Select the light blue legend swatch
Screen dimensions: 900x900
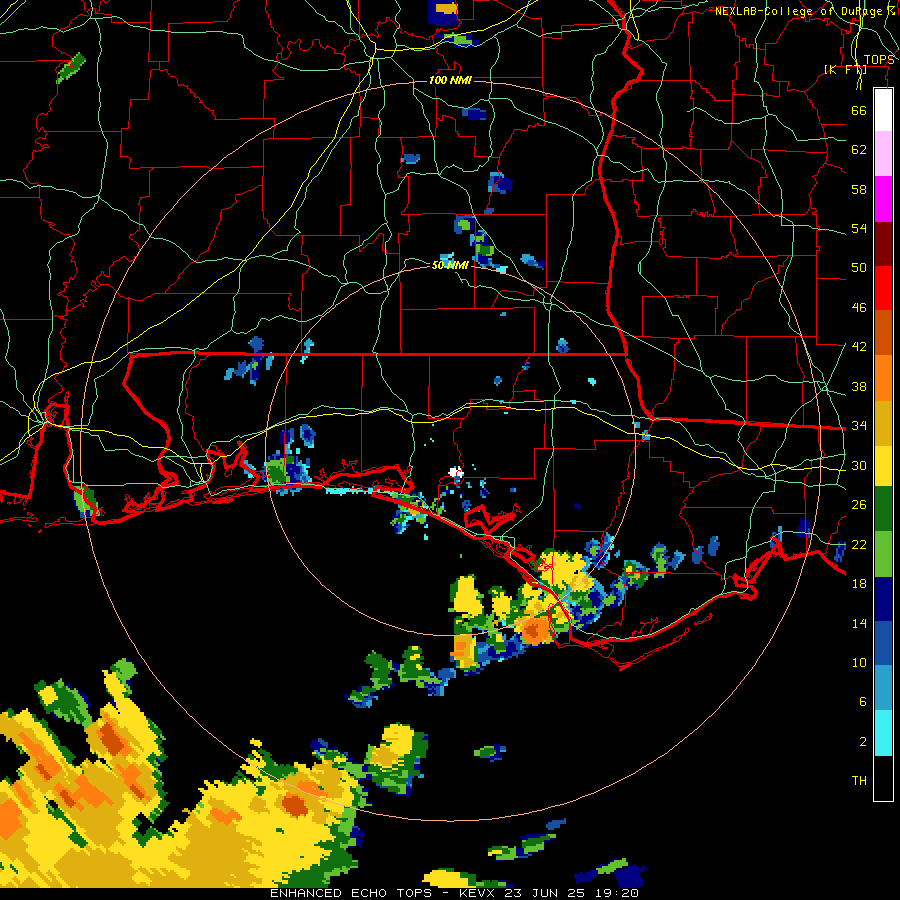pyautogui.click(x=883, y=688)
